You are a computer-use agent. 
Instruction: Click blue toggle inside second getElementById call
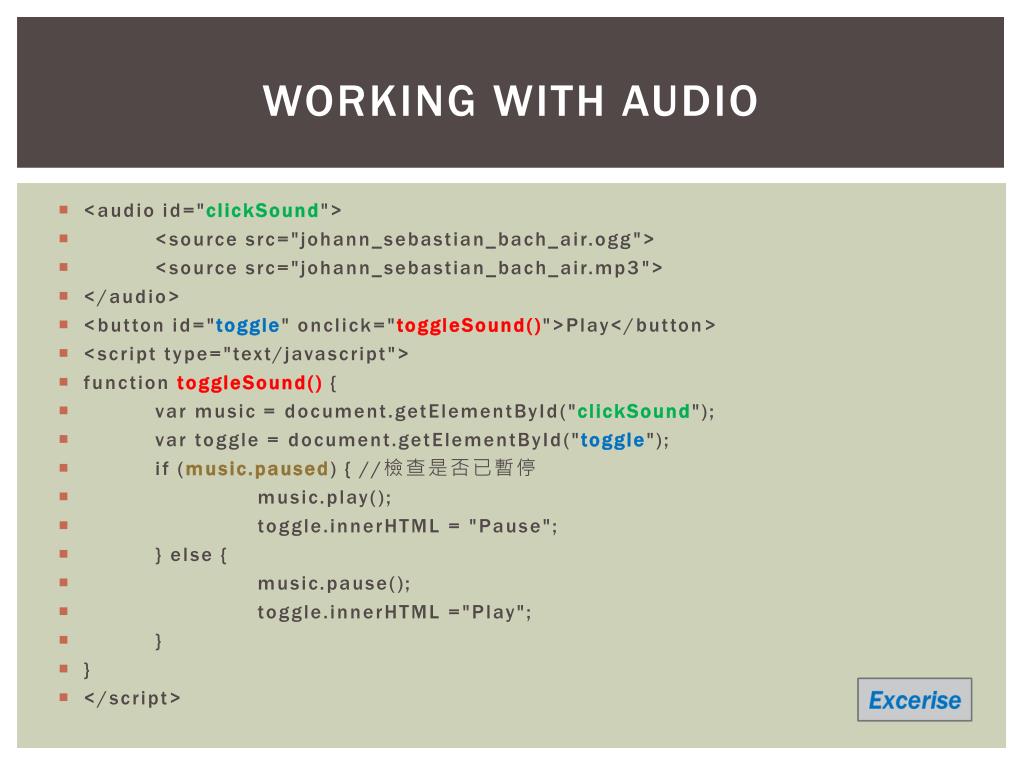pyautogui.click(x=613, y=441)
